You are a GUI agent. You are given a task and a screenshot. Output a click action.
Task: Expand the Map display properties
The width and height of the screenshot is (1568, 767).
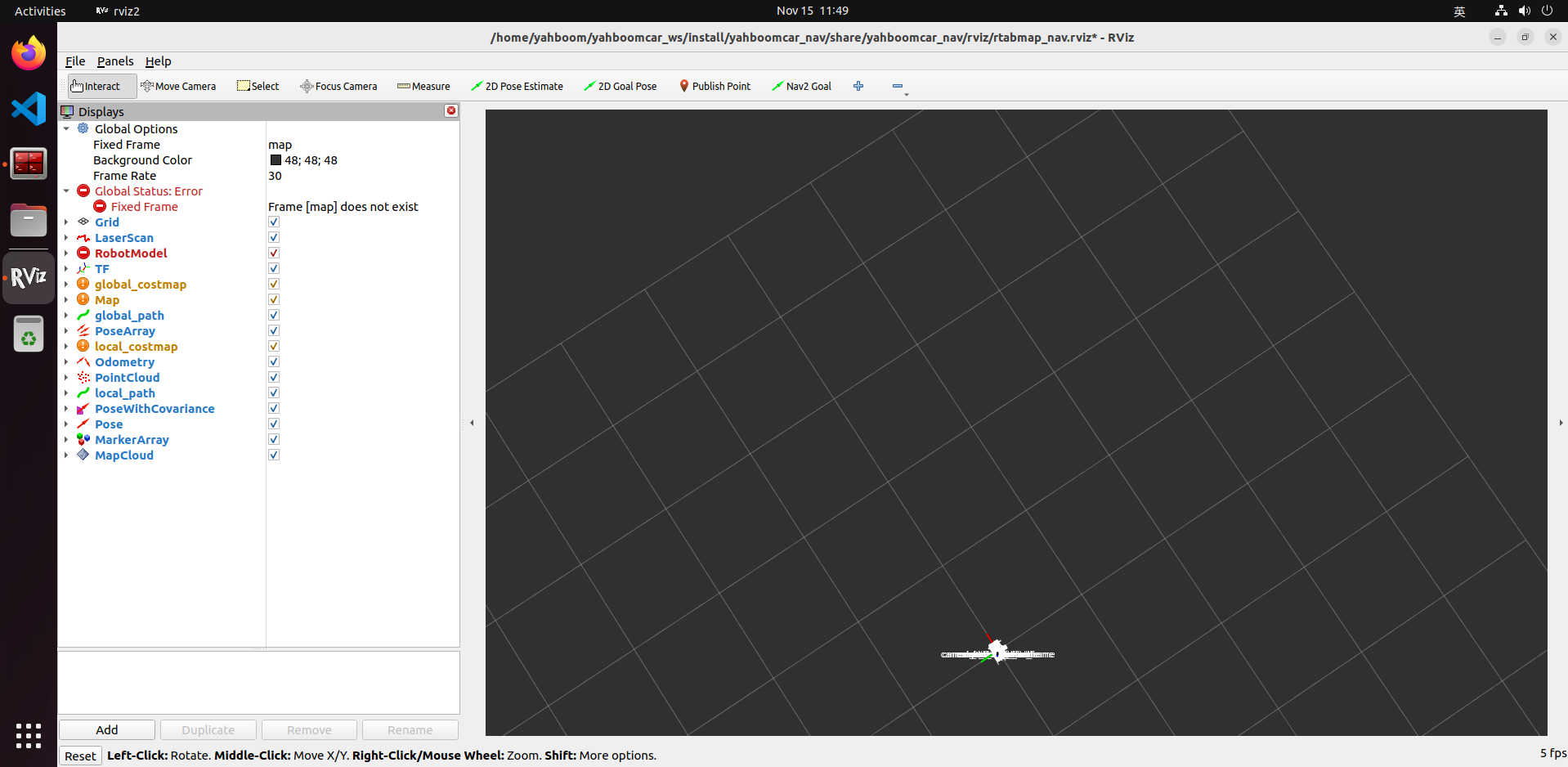[x=66, y=299]
